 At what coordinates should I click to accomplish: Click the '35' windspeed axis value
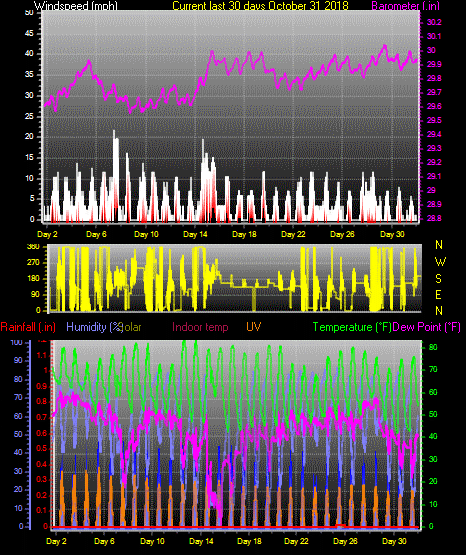(29, 75)
